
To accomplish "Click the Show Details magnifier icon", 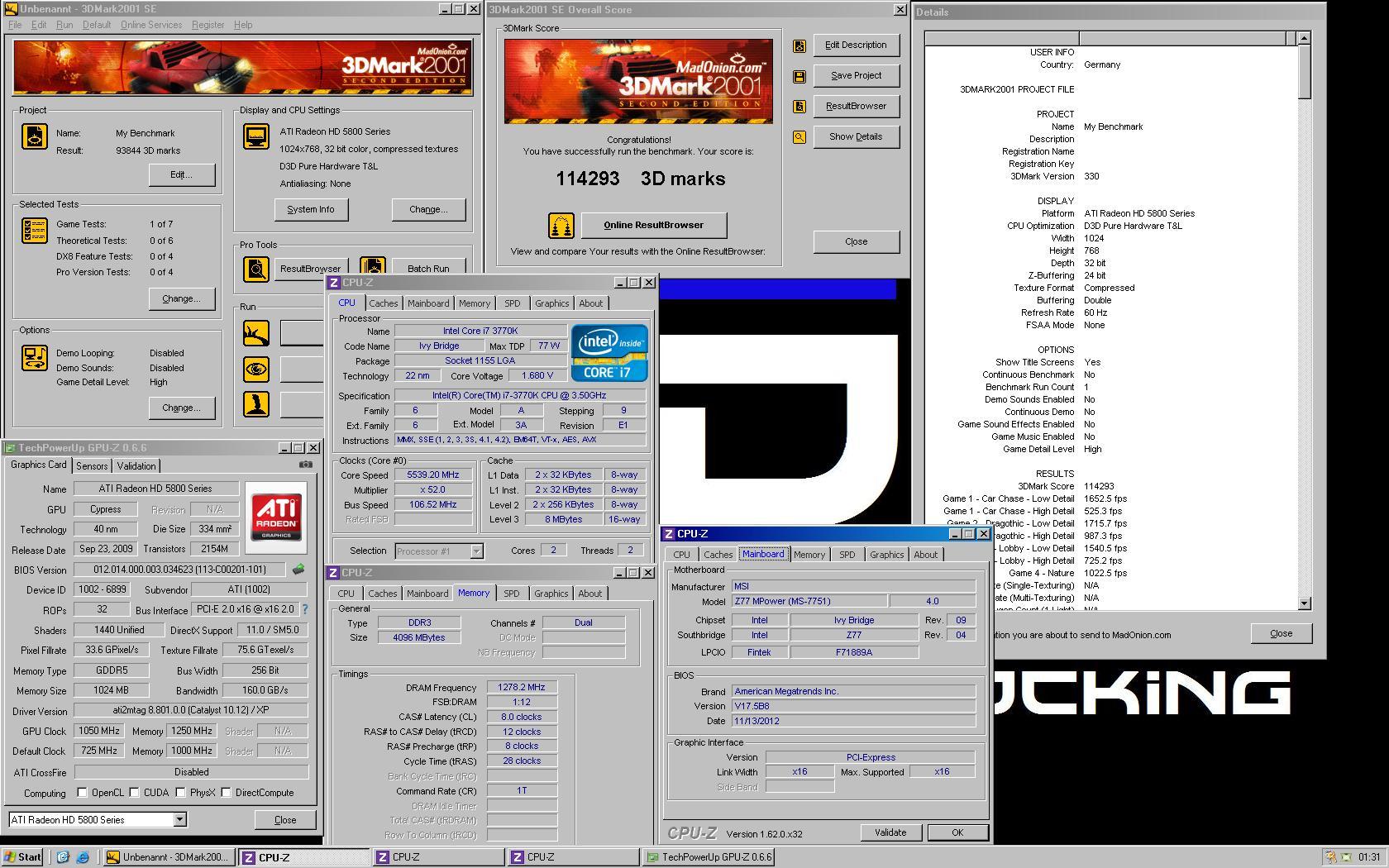I will click(800, 137).
